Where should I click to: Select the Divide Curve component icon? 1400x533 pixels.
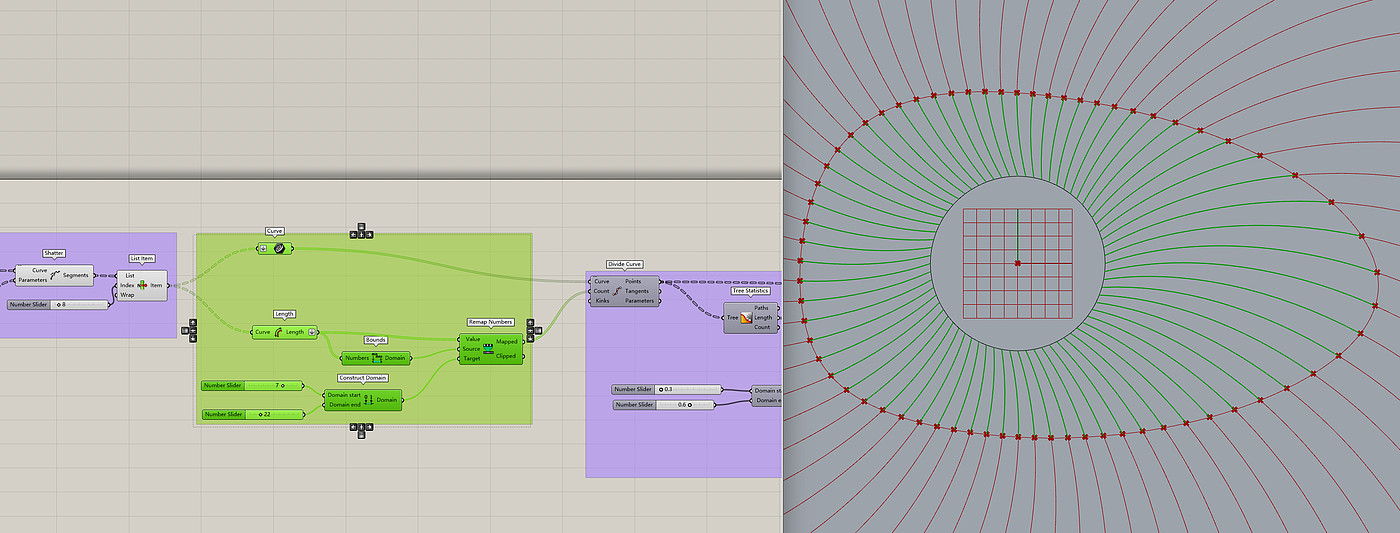pos(617,291)
